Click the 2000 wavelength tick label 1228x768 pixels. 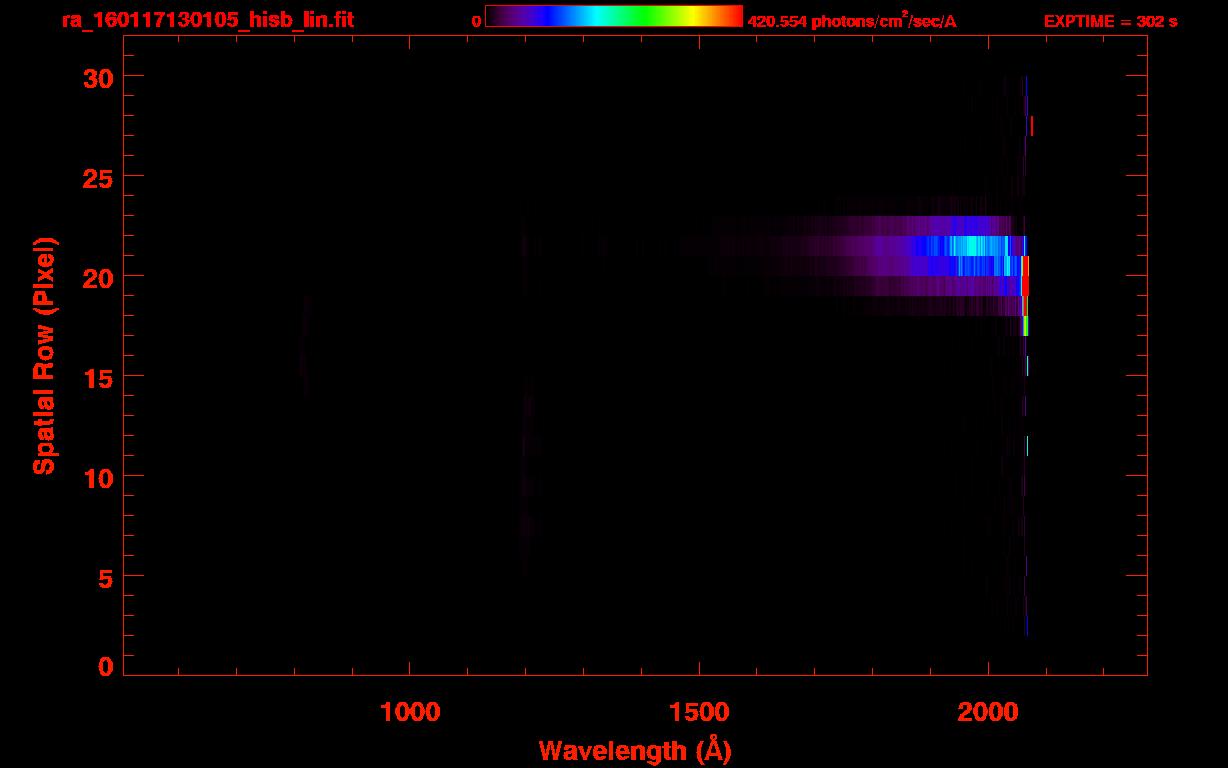coord(988,712)
